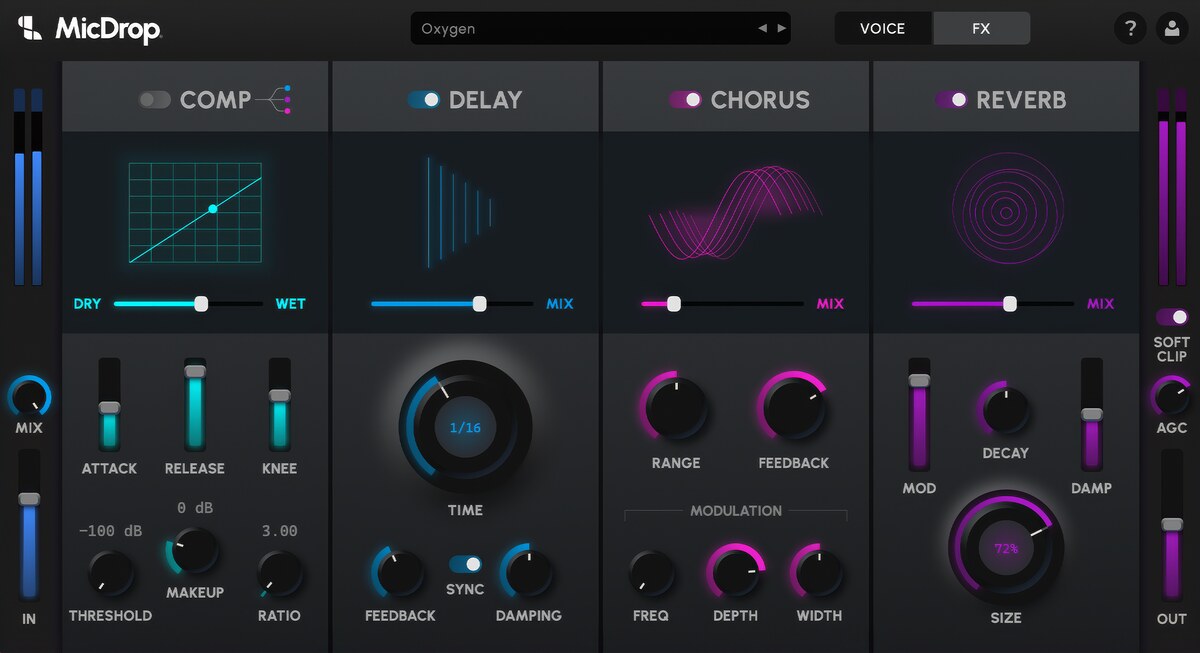Select the next preset with right arrow

pos(782,28)
